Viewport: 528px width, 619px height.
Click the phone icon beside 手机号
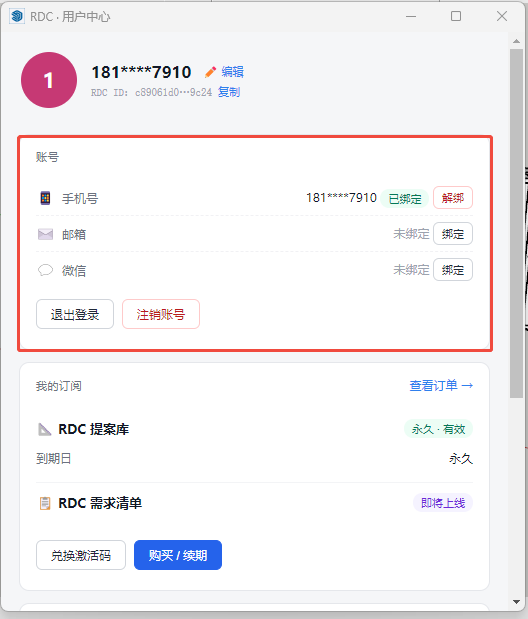coord(45,198)
